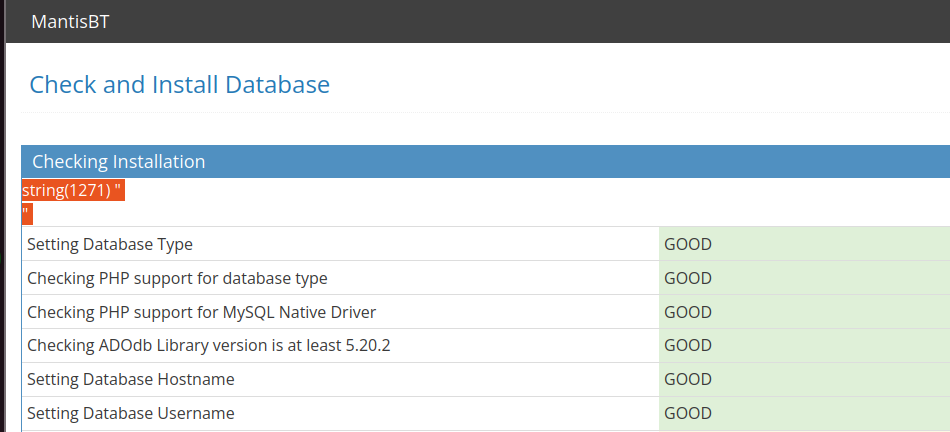Screen dimensions: 950x432
Task: Click GOOD status for Database Username
Action: [x=688, y=414]
